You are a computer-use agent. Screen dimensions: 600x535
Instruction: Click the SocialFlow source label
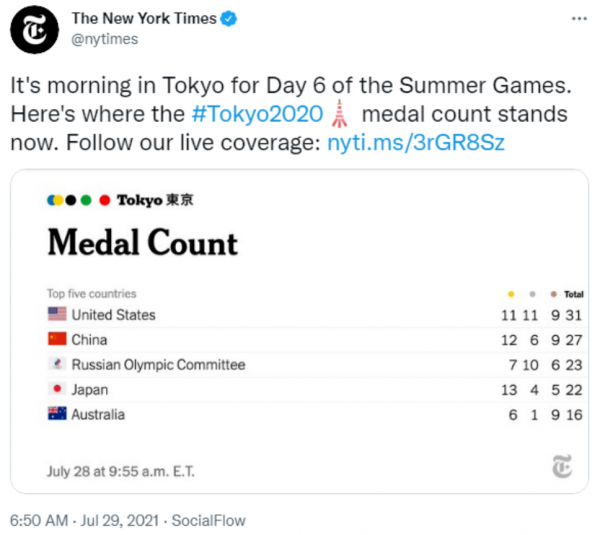[208, 521]
